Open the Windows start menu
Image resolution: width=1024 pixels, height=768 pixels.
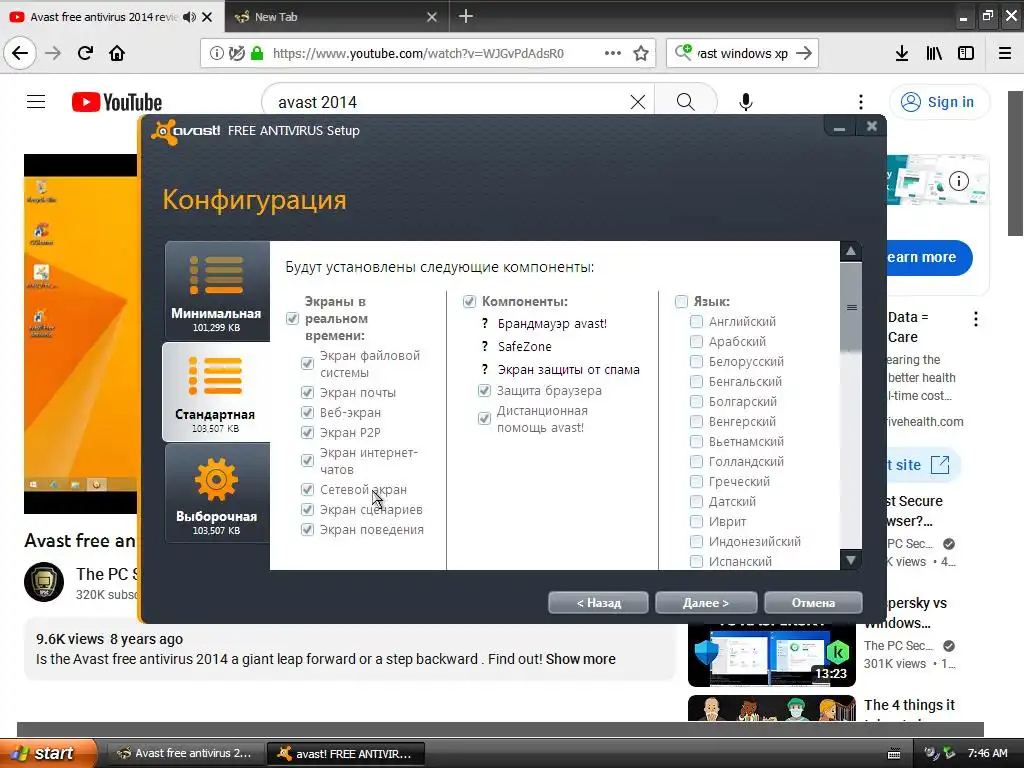(47, 753)
